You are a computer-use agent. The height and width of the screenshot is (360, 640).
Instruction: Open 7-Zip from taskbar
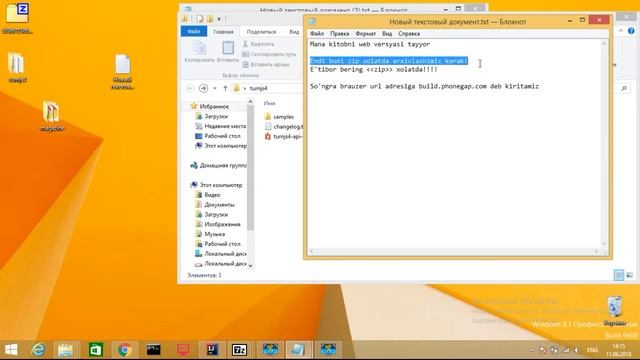[240, 350]
